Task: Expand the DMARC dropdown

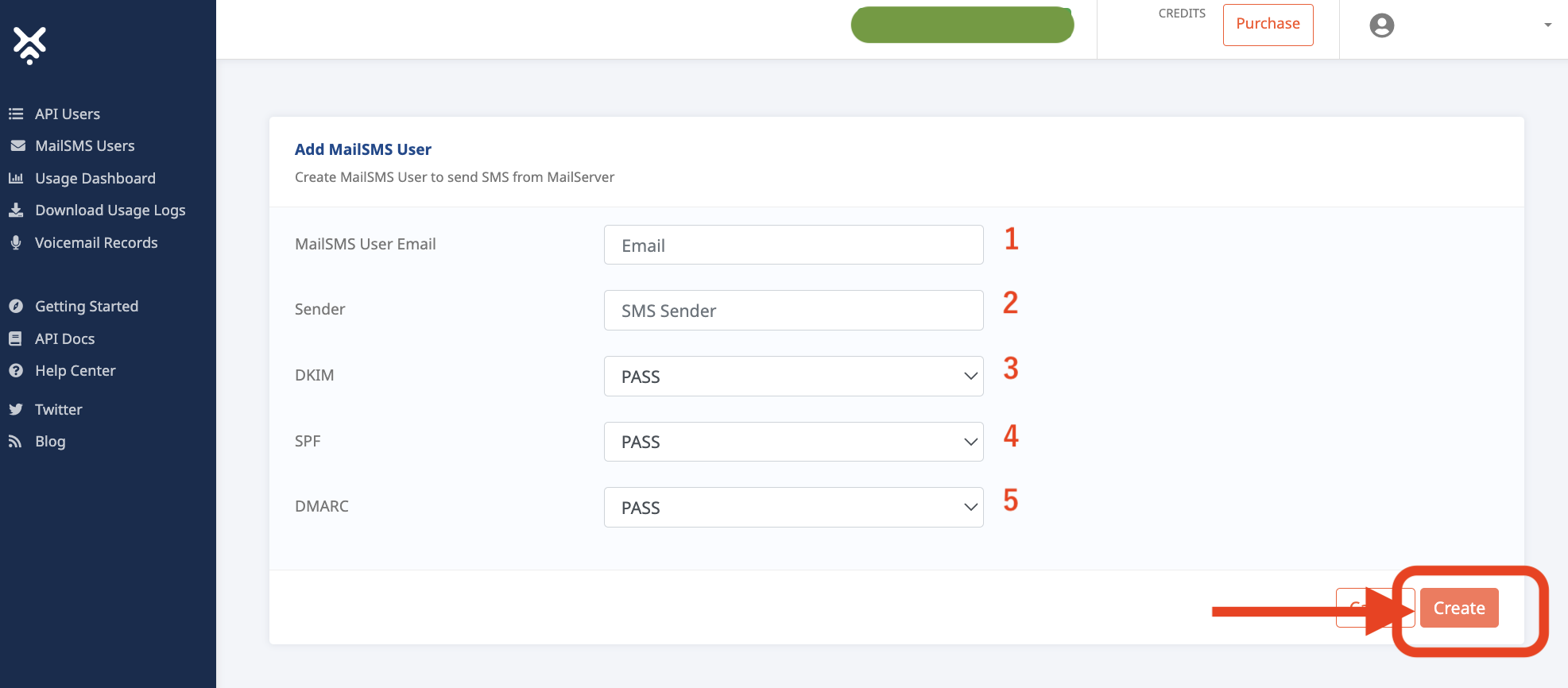Action: pyautogui.click(x=793, y=507)
